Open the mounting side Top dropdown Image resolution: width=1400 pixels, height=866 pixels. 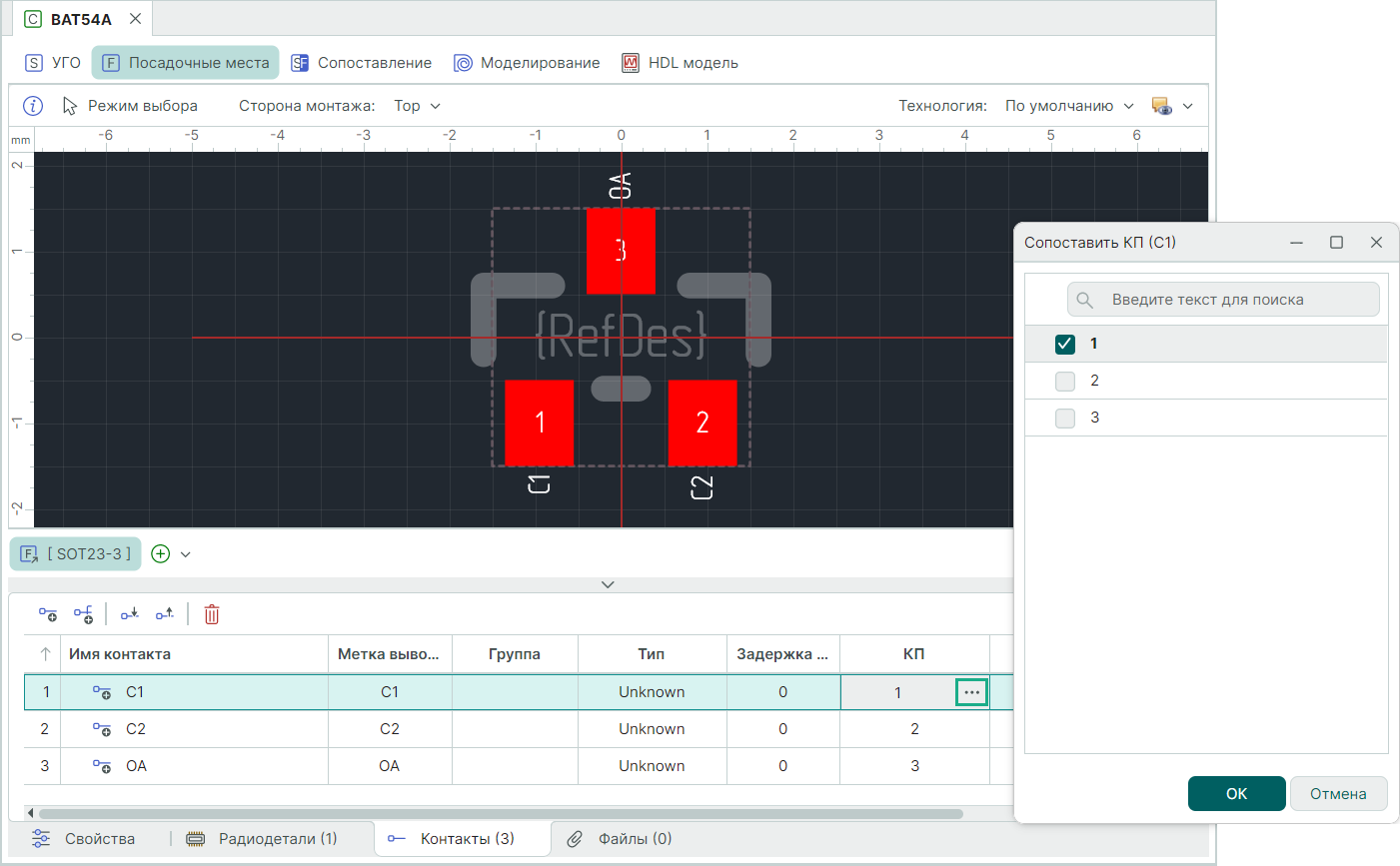click(x=417, y=106)
